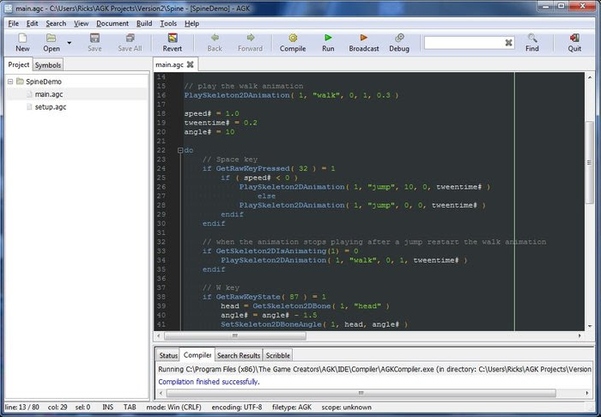
Task: Click the Find magnifier icon
Action: pos(532,38)
